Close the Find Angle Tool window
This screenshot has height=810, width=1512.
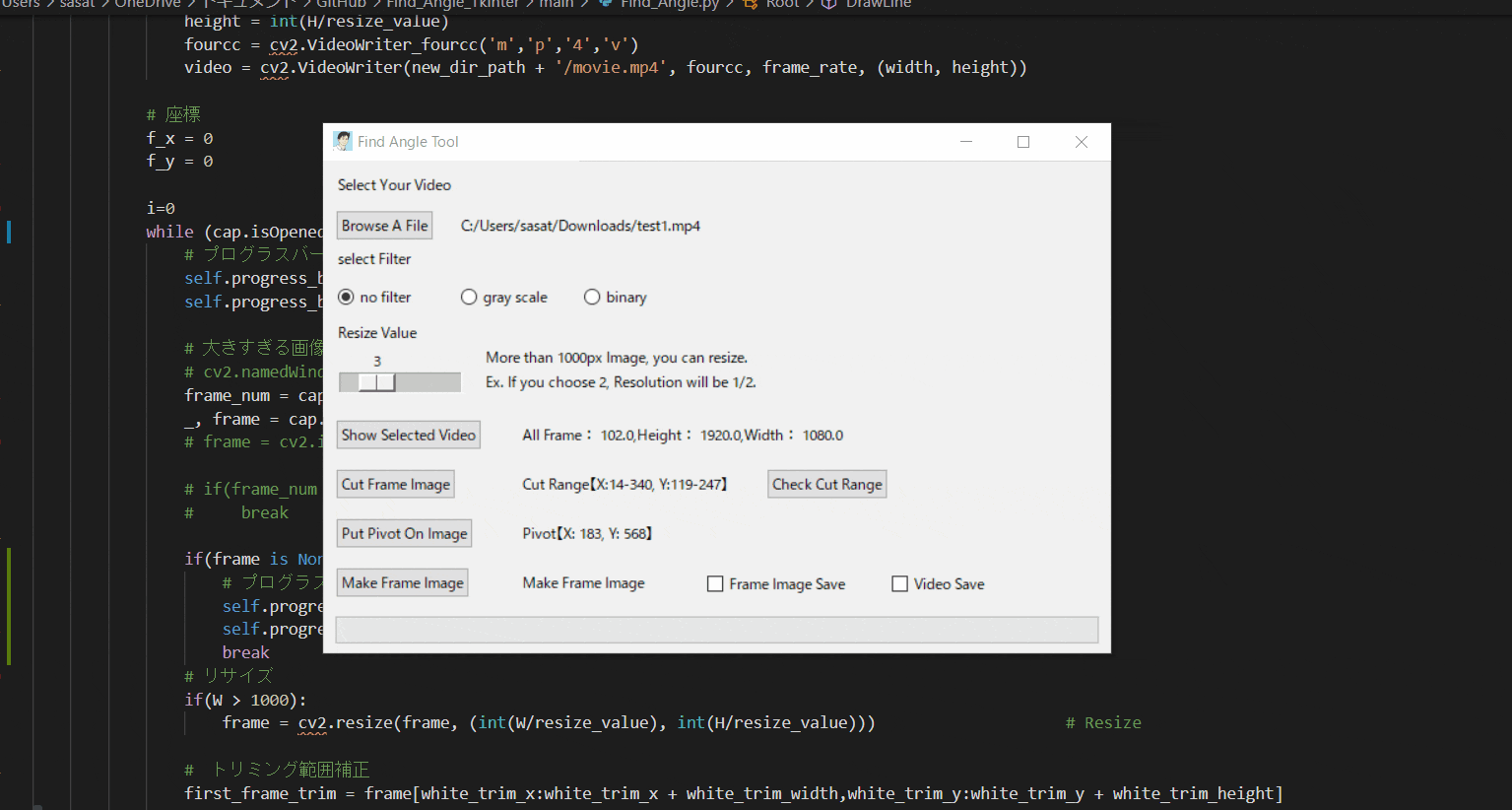coord(1082,142)
